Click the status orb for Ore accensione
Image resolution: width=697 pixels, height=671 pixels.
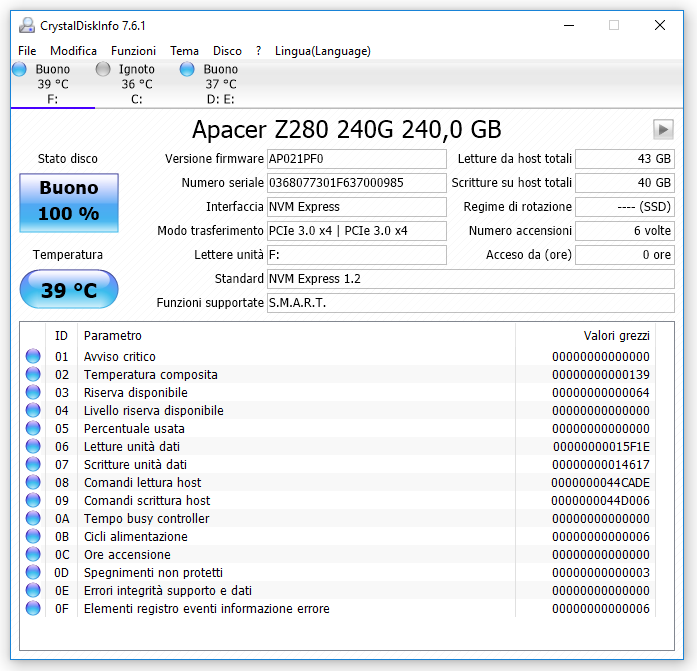(x=33, y=555)
